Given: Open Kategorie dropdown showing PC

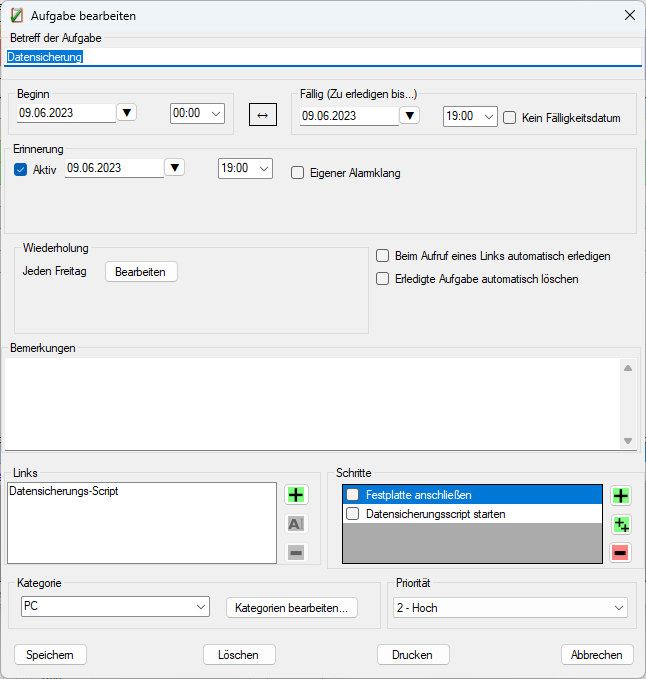Looking at the screenshot, I should 115,607.
